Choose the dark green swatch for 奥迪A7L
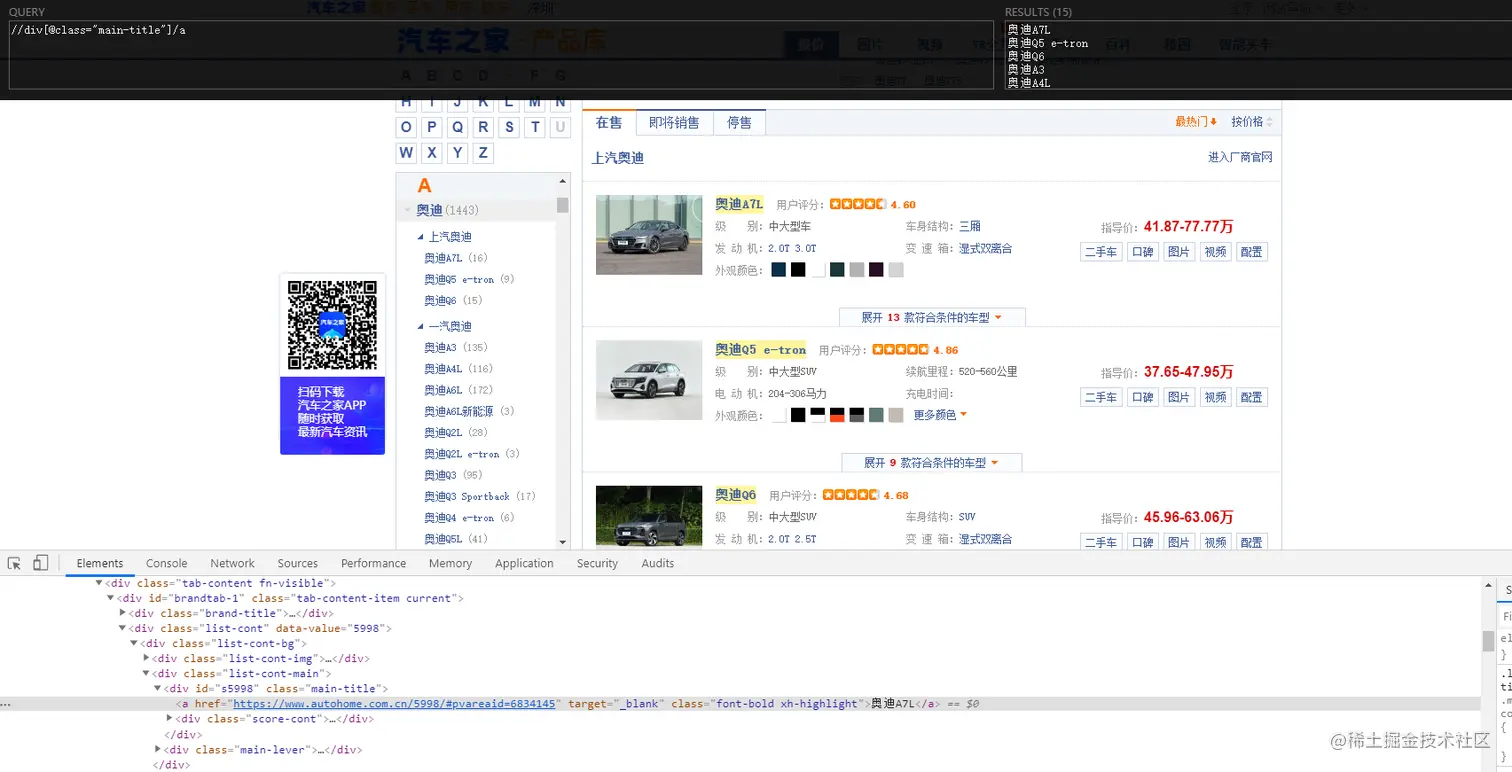Screen dimensions: 1512x772 tap(837, 270)
